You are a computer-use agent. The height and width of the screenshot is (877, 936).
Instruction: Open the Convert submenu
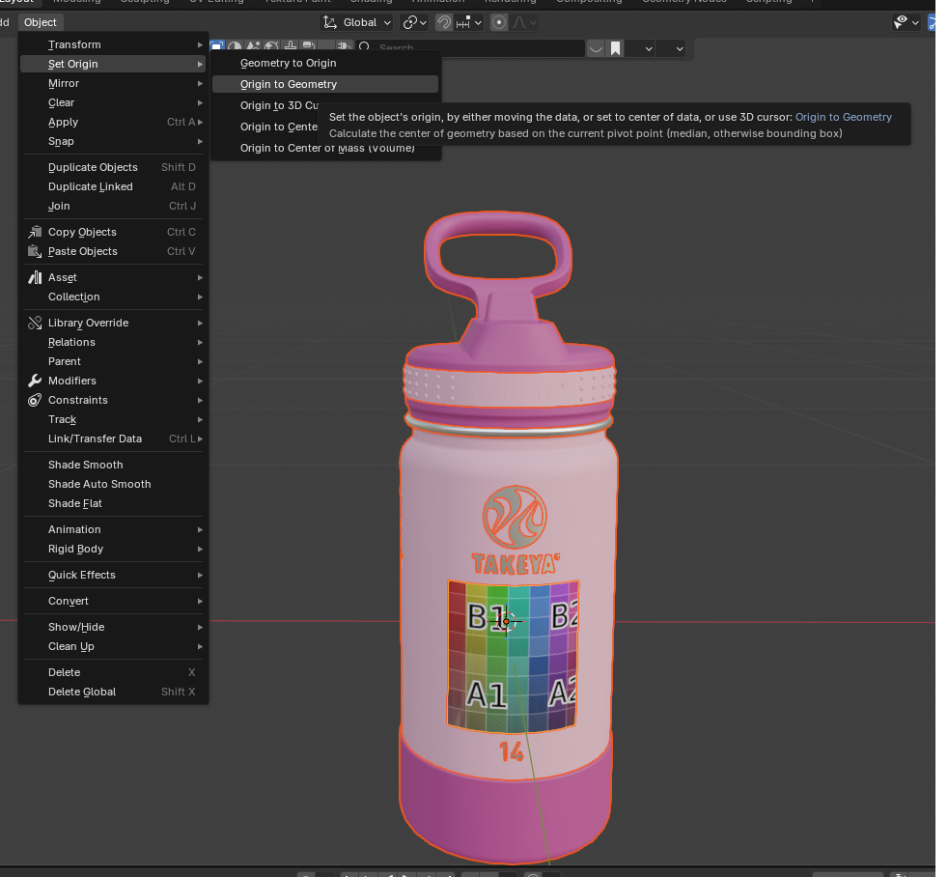113,601
